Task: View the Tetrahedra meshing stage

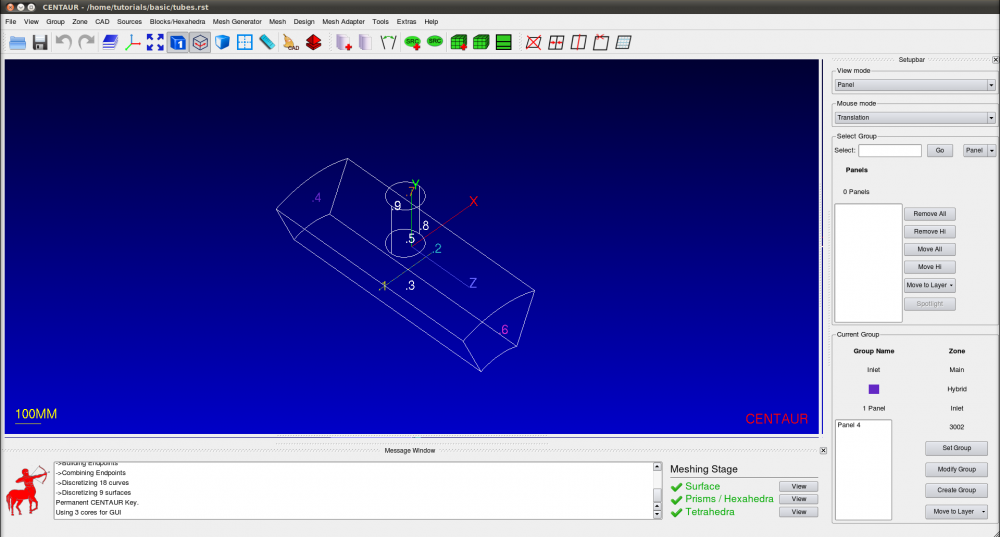Action: (x=798, y=512)
